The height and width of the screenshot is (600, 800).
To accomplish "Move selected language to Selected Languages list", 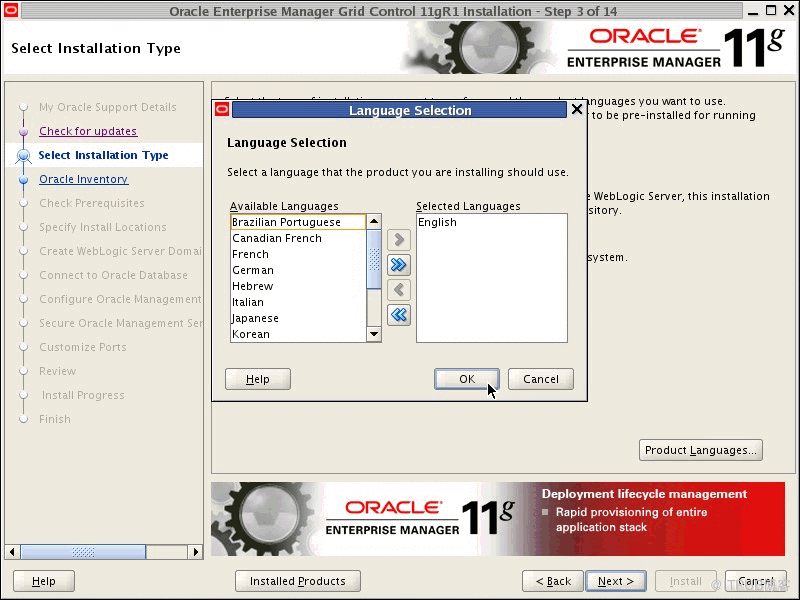I will (398, 240).
